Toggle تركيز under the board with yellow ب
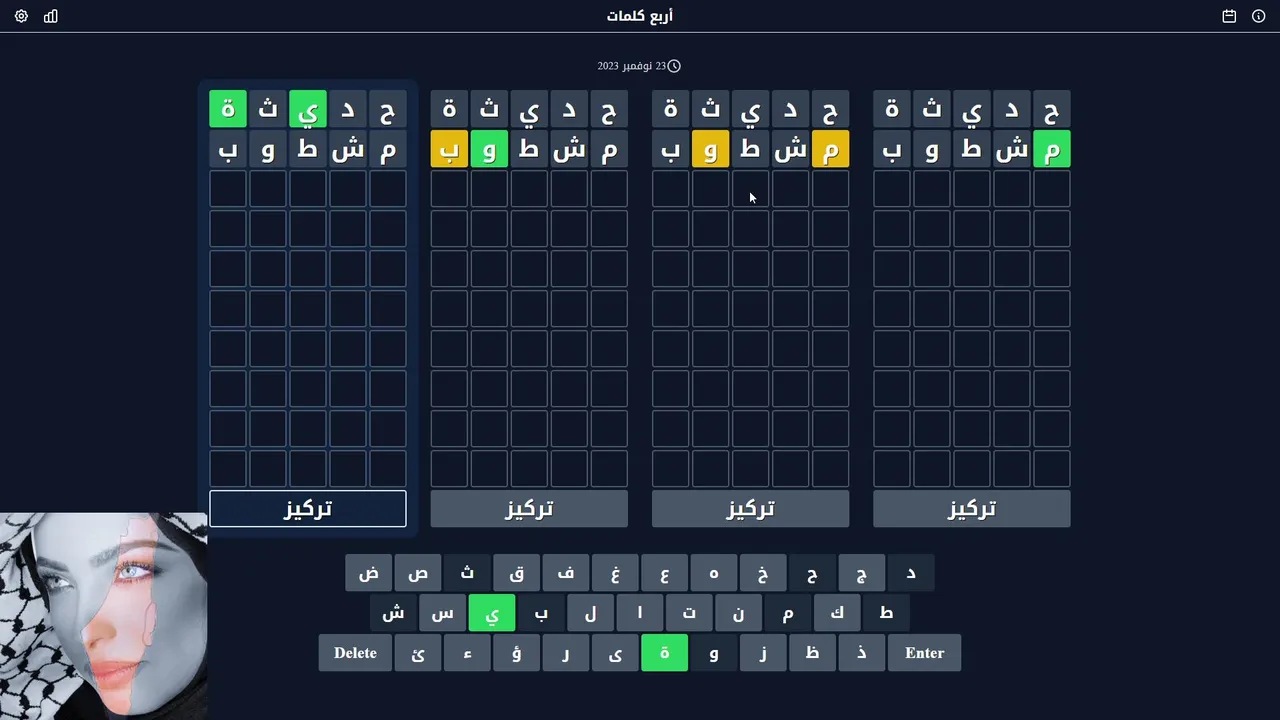Image resolution: width=1280 pixels, height=720 pixels. [x=529, y=509]
